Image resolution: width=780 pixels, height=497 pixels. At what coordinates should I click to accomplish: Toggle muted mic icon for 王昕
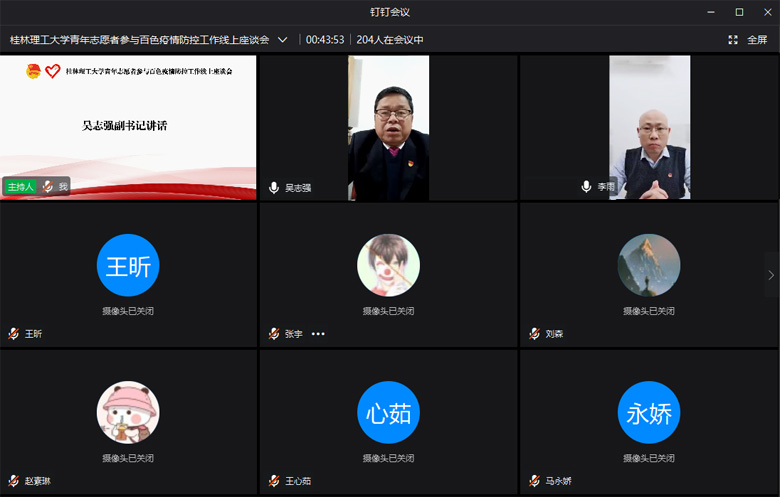(x=14, y=334)
